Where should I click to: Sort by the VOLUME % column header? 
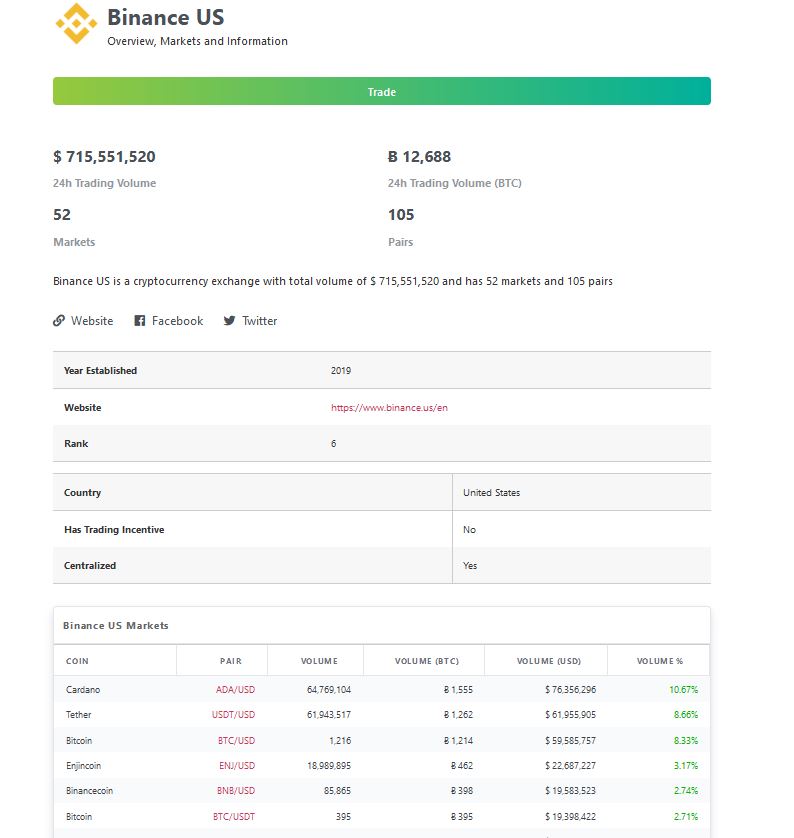[659, 661]
